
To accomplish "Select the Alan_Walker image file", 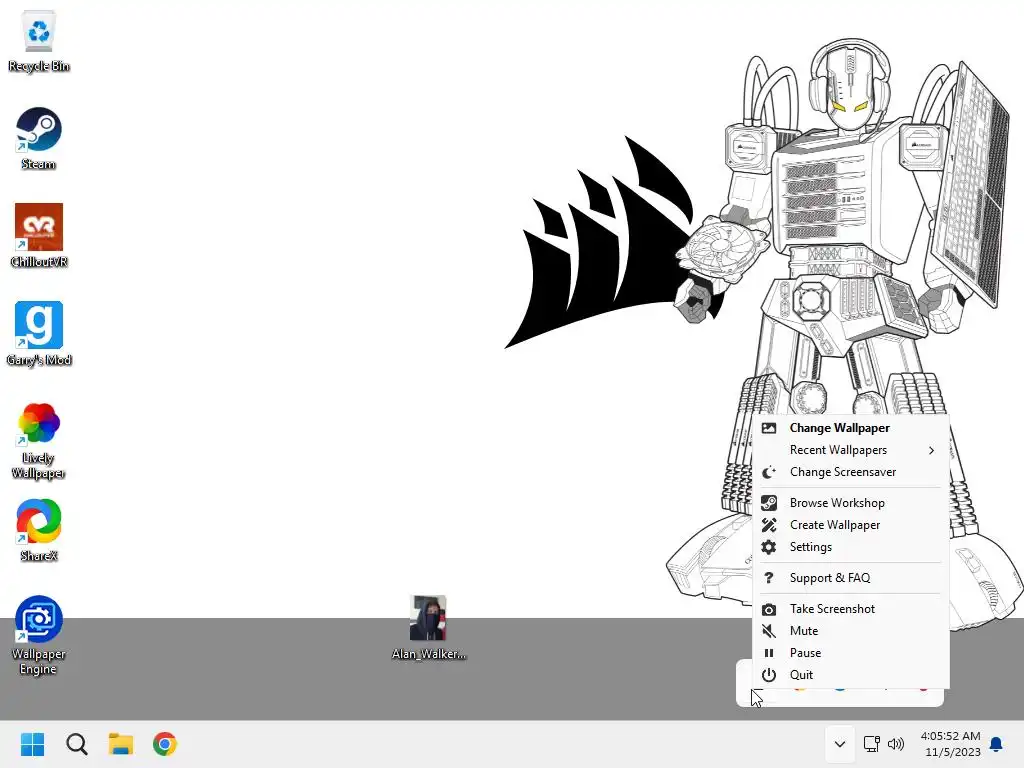I will 428,628.
